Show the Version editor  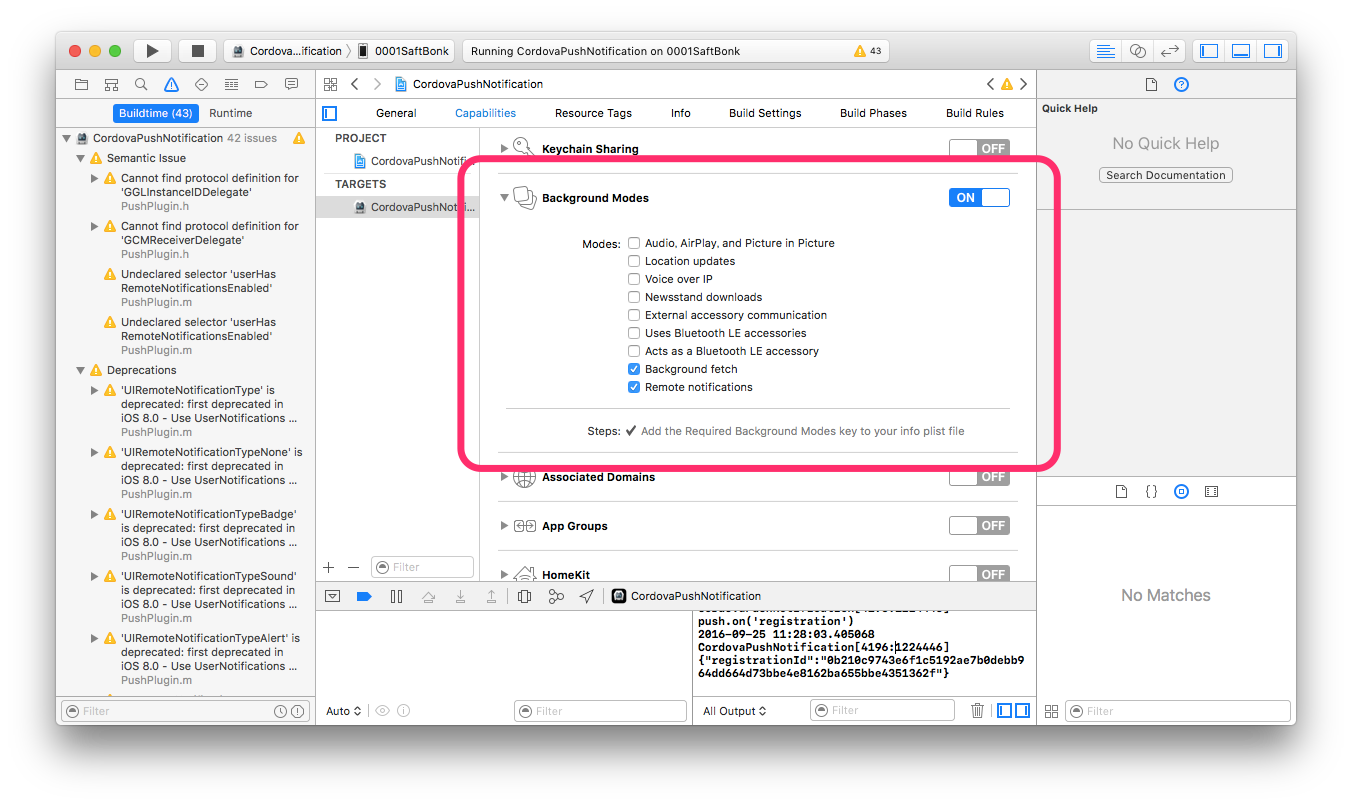point(1169,51)
